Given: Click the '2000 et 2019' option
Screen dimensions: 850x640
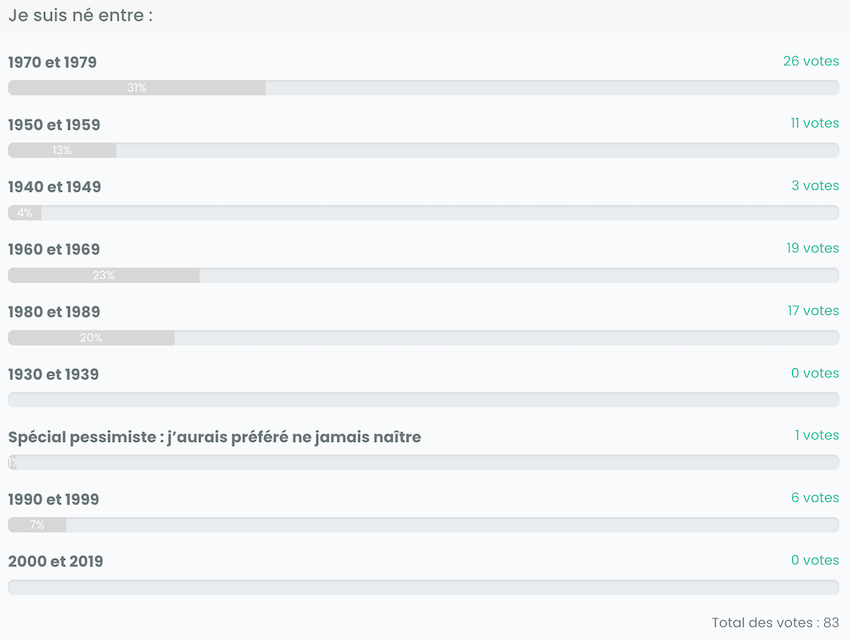Looking at the screenshot, I should (55, 561).
